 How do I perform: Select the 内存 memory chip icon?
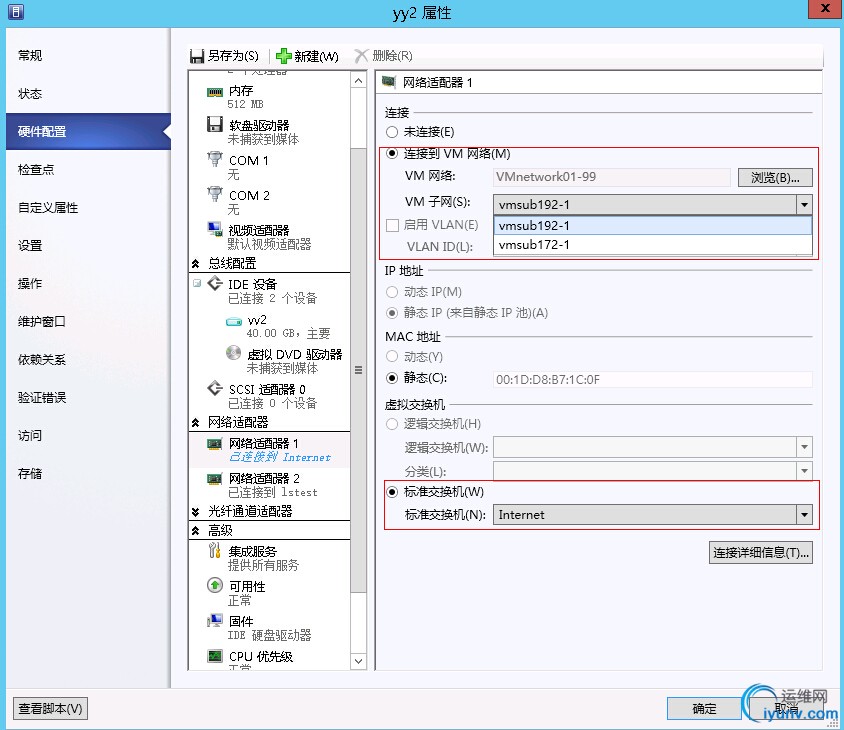tap(215, 93)
